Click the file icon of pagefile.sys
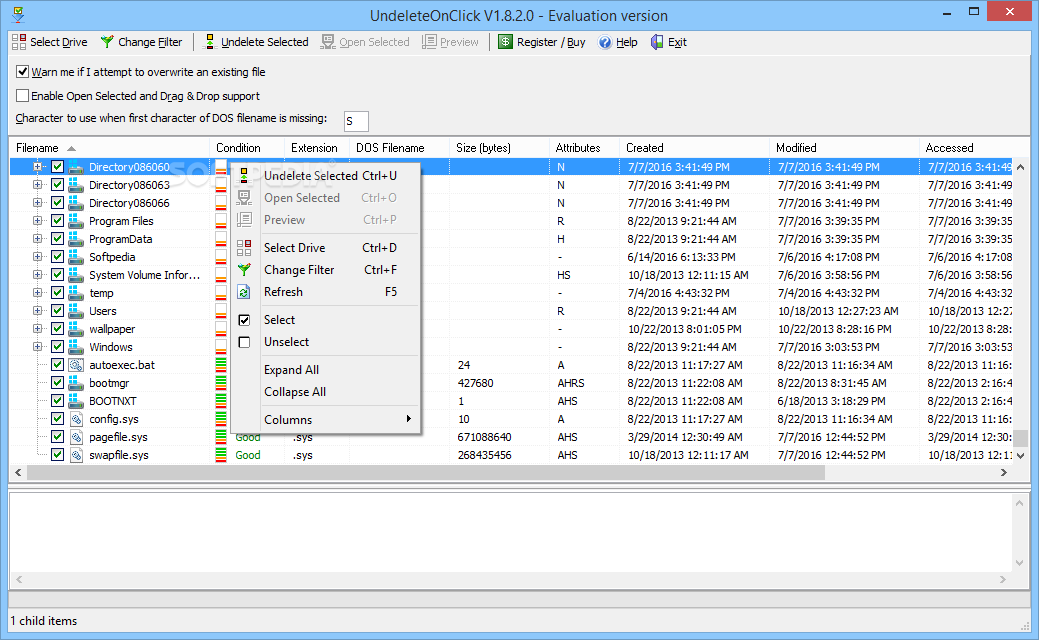 [76, 437]
